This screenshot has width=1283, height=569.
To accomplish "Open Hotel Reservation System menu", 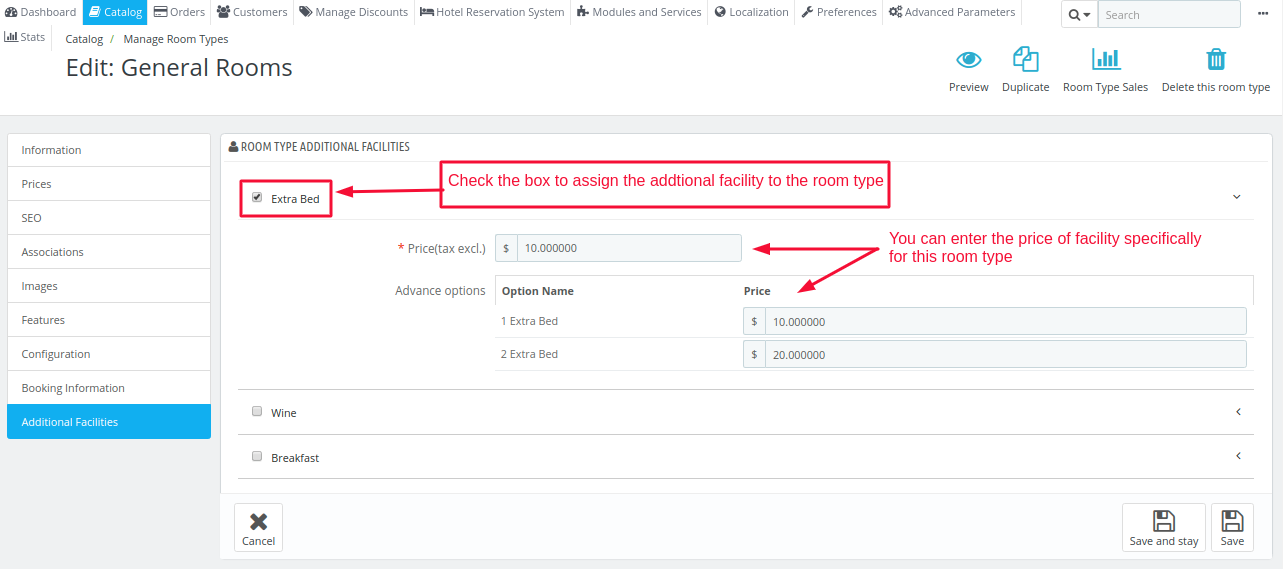I will pos(492,12).
